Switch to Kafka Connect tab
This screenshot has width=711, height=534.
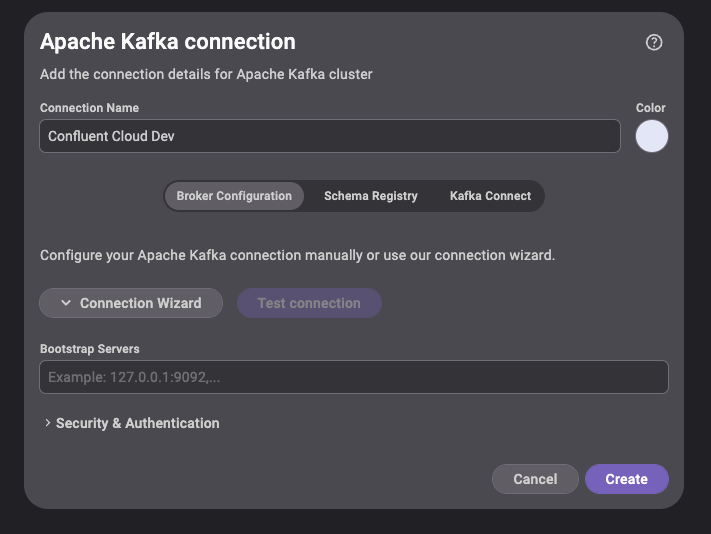(x=490, y=196)
